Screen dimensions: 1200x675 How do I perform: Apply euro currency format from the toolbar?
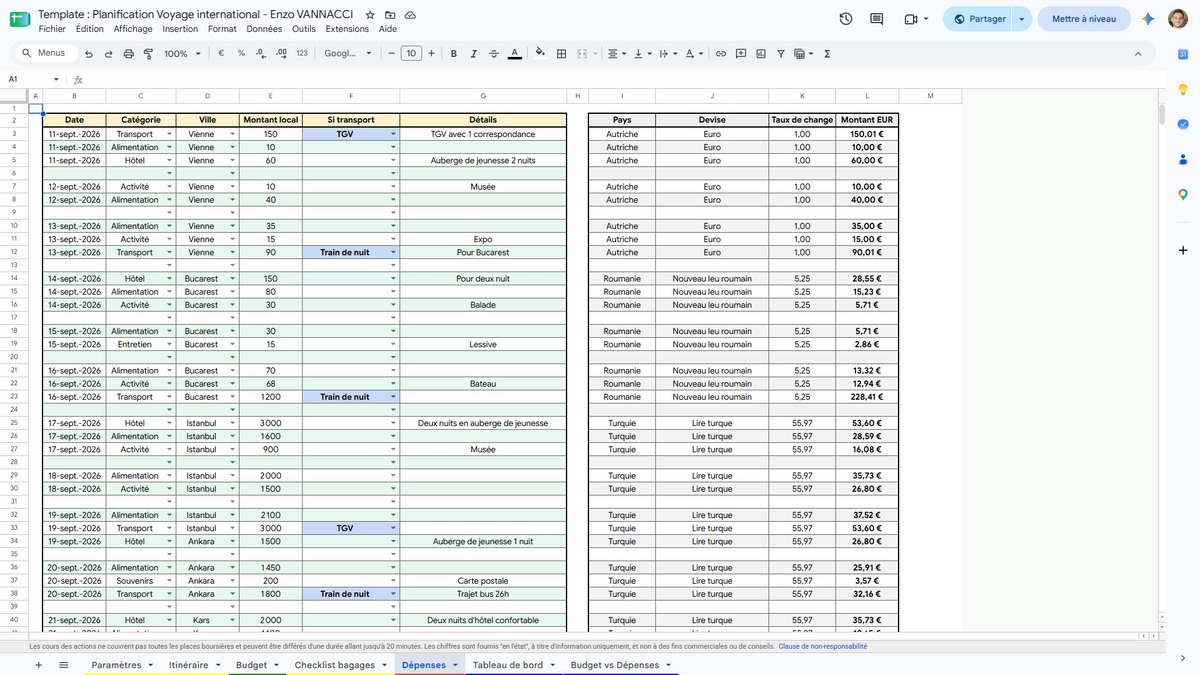coord(220,54)
